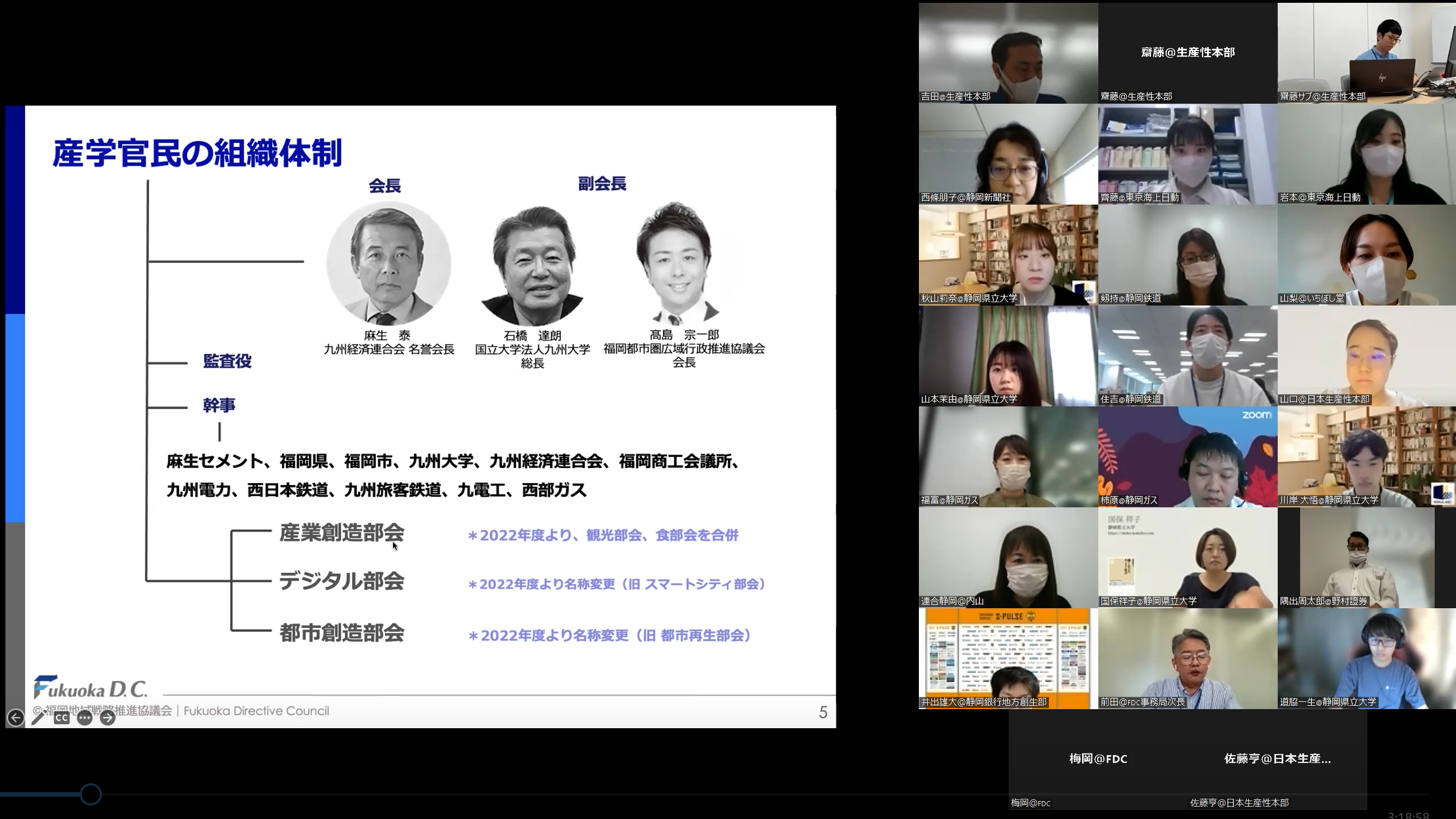Select 隅出周太郎@野村證券 video tile

pyautogui.click(x=1367, y=558)
